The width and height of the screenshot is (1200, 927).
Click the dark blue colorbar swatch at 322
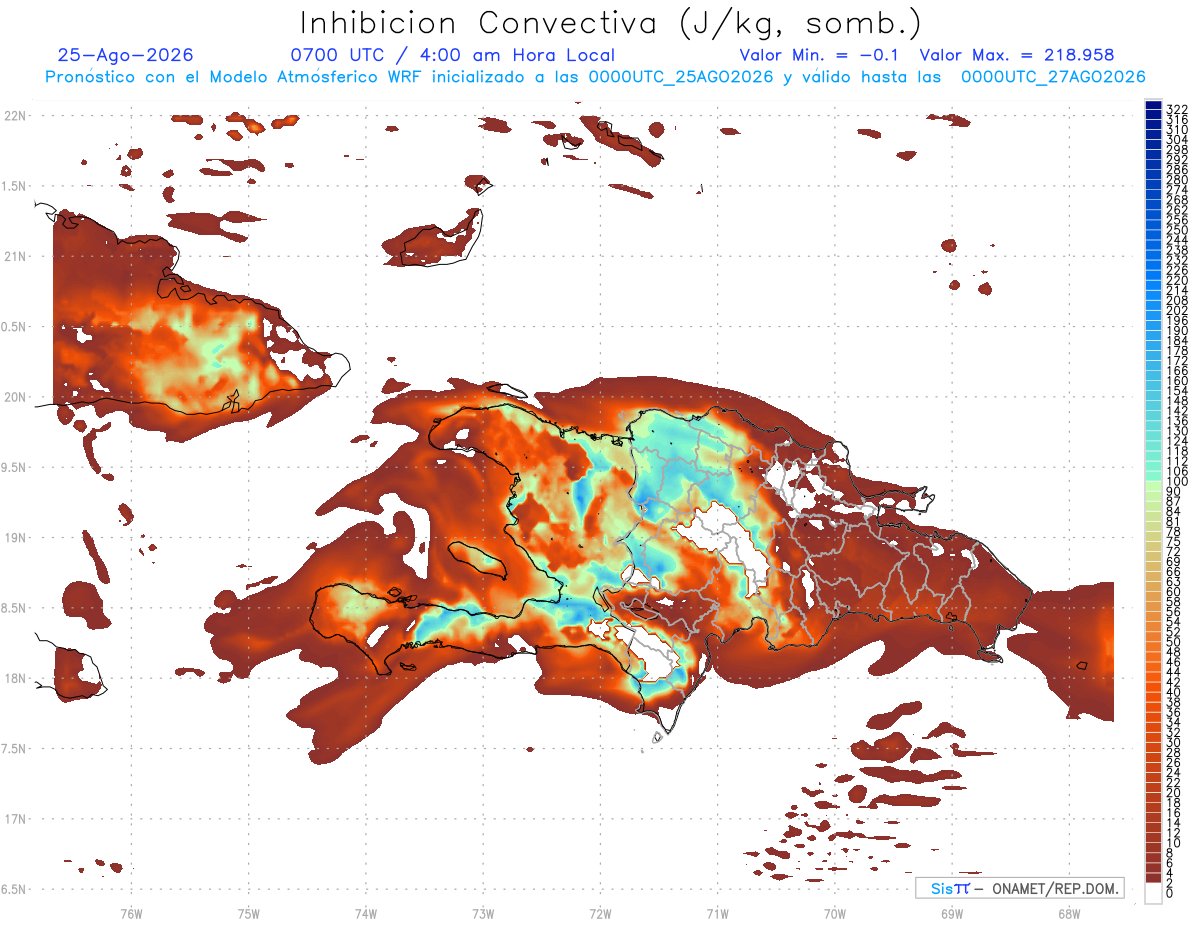pos(1153,107)
